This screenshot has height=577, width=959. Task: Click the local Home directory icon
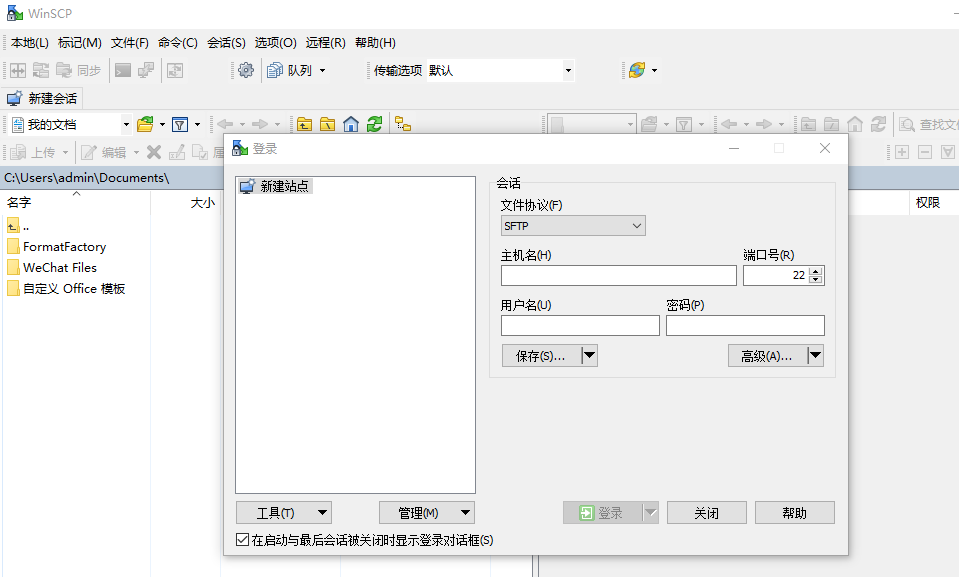coord(351,124)
